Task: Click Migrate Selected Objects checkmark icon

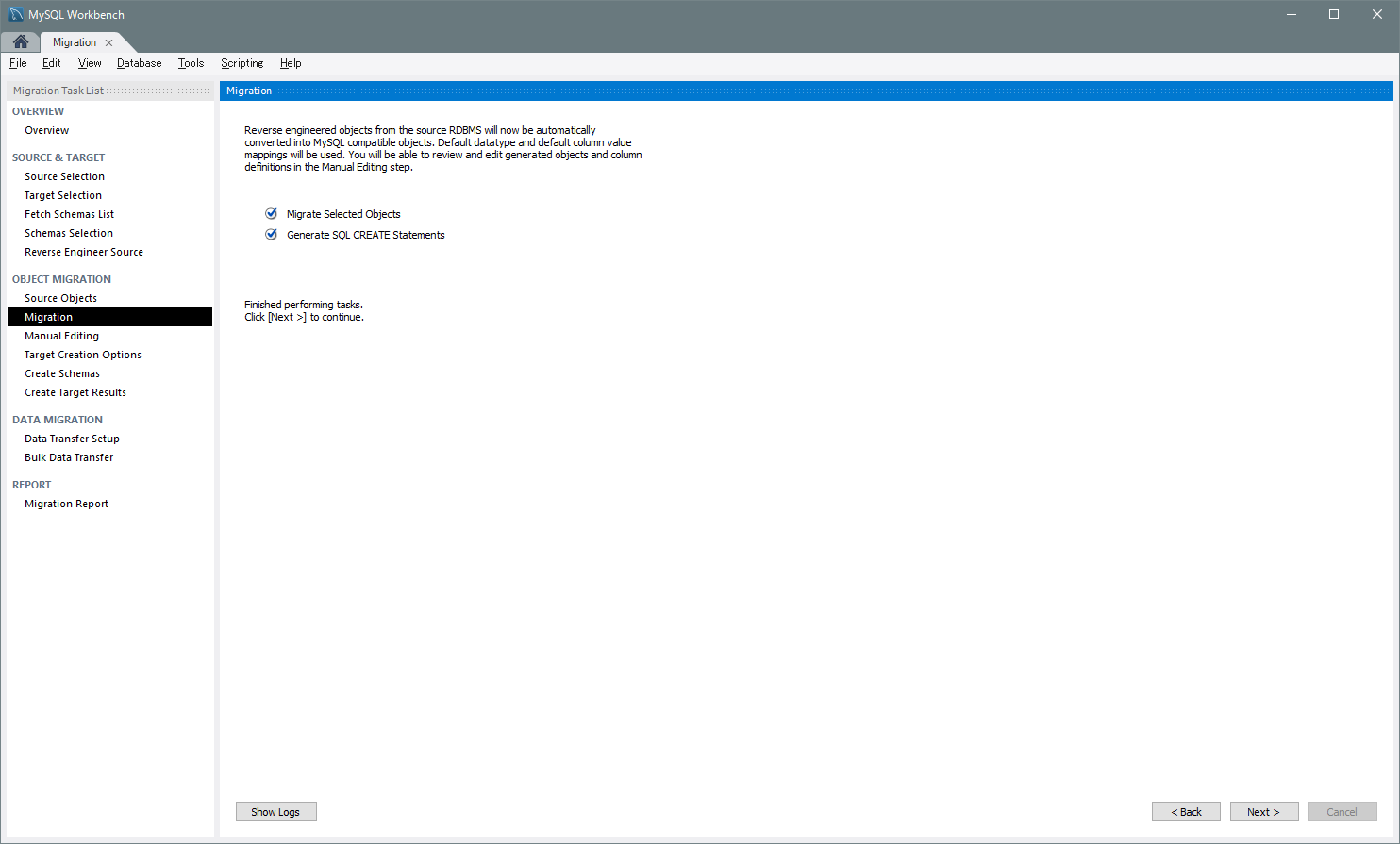Action: point(272,214)
